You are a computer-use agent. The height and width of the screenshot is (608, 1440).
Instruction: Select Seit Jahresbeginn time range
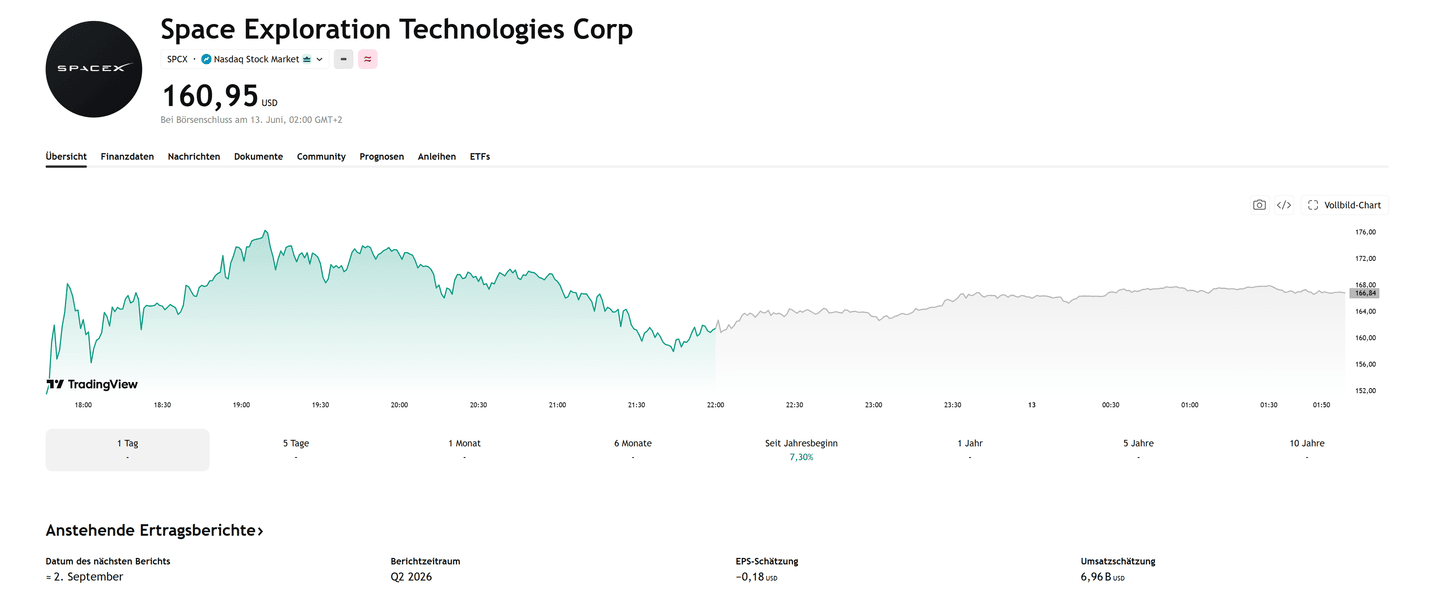[801, 450]
